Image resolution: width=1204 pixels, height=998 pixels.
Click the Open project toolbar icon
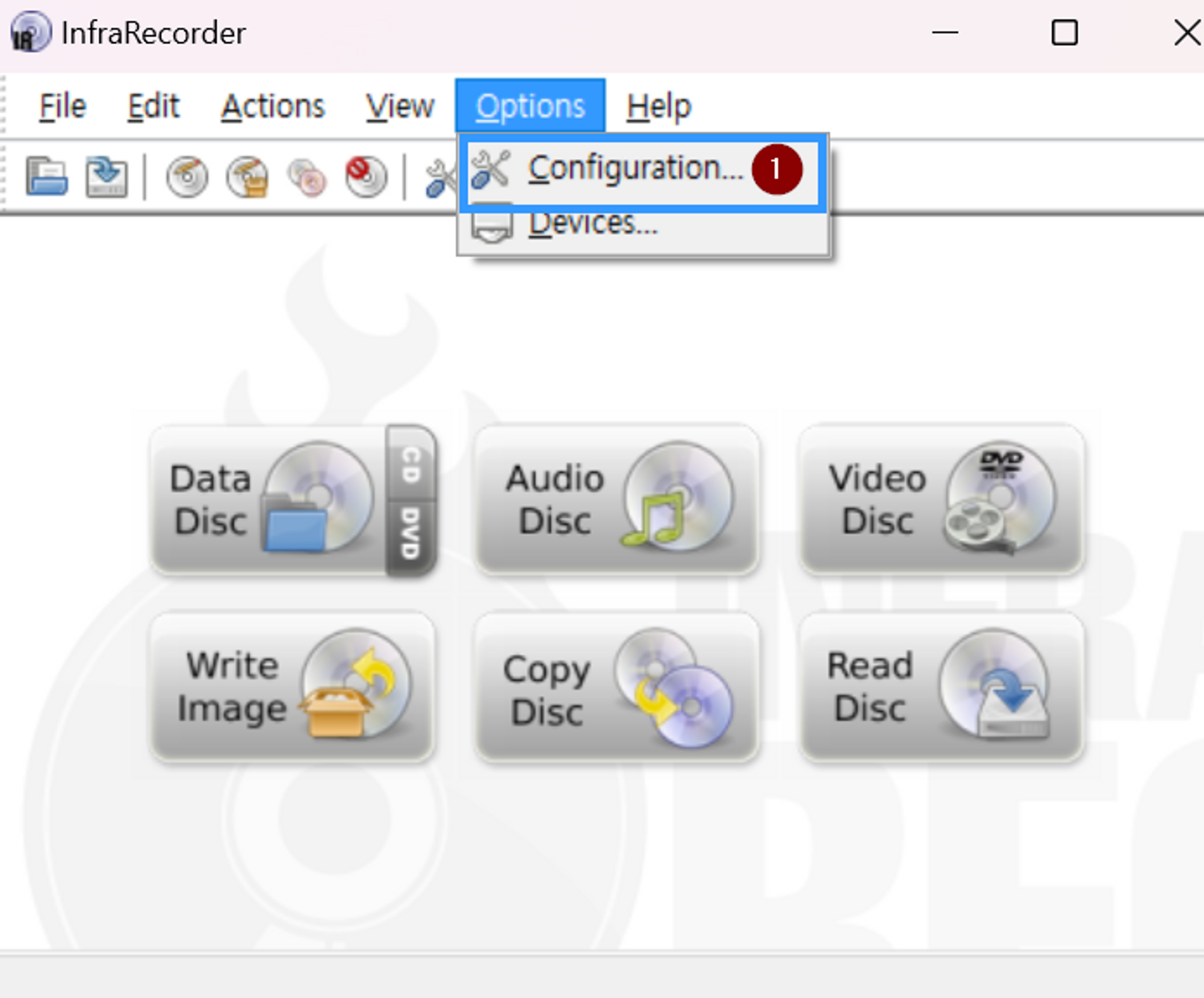(x=46, y=177)
